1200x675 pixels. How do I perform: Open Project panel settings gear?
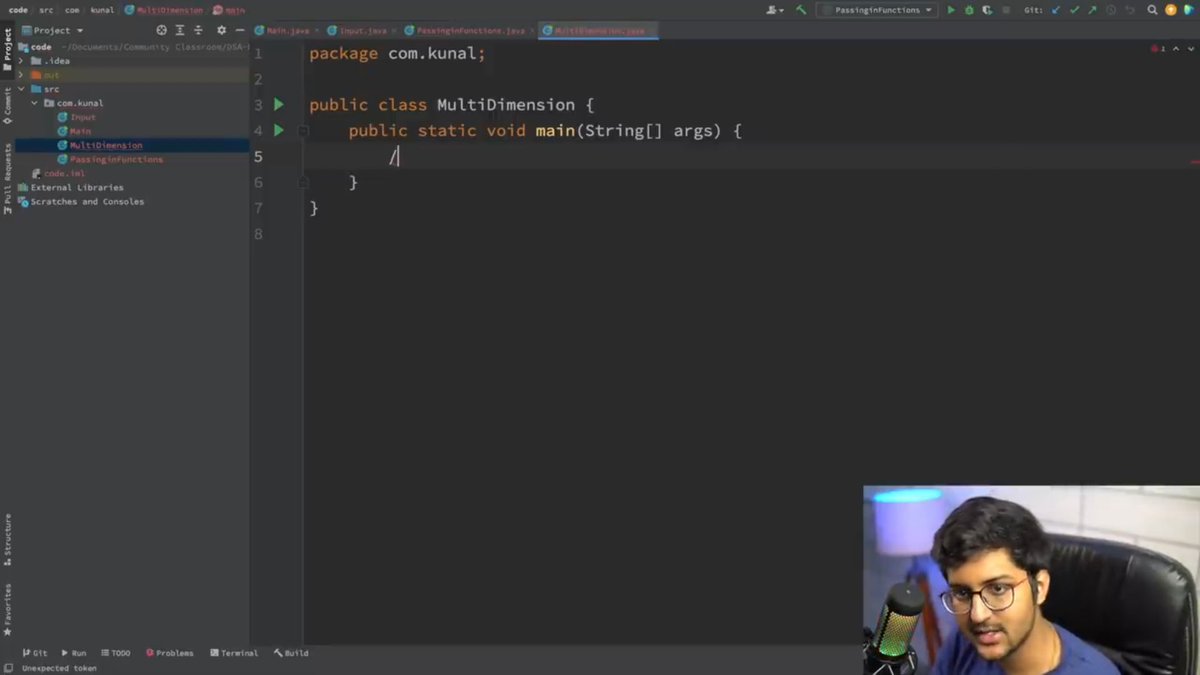click(221, 30)
